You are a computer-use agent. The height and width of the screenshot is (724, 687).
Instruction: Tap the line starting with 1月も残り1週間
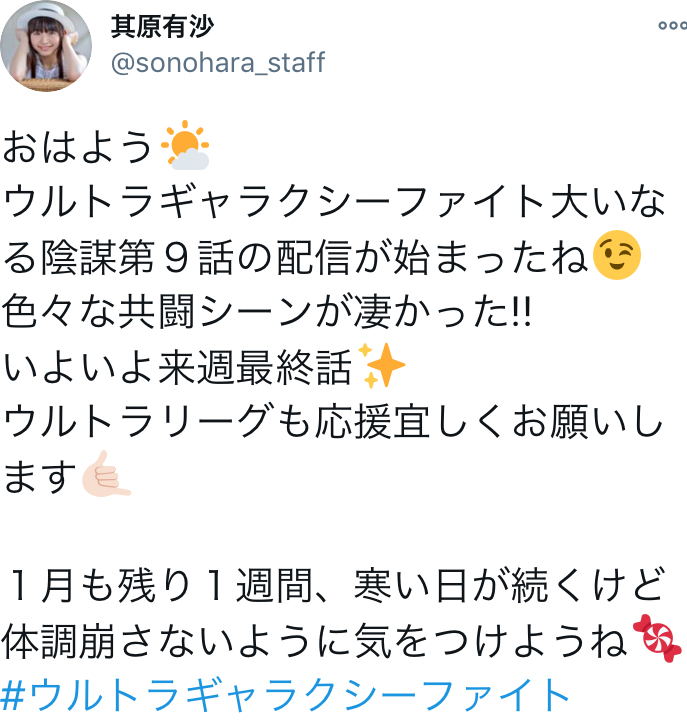pos(337,585)
